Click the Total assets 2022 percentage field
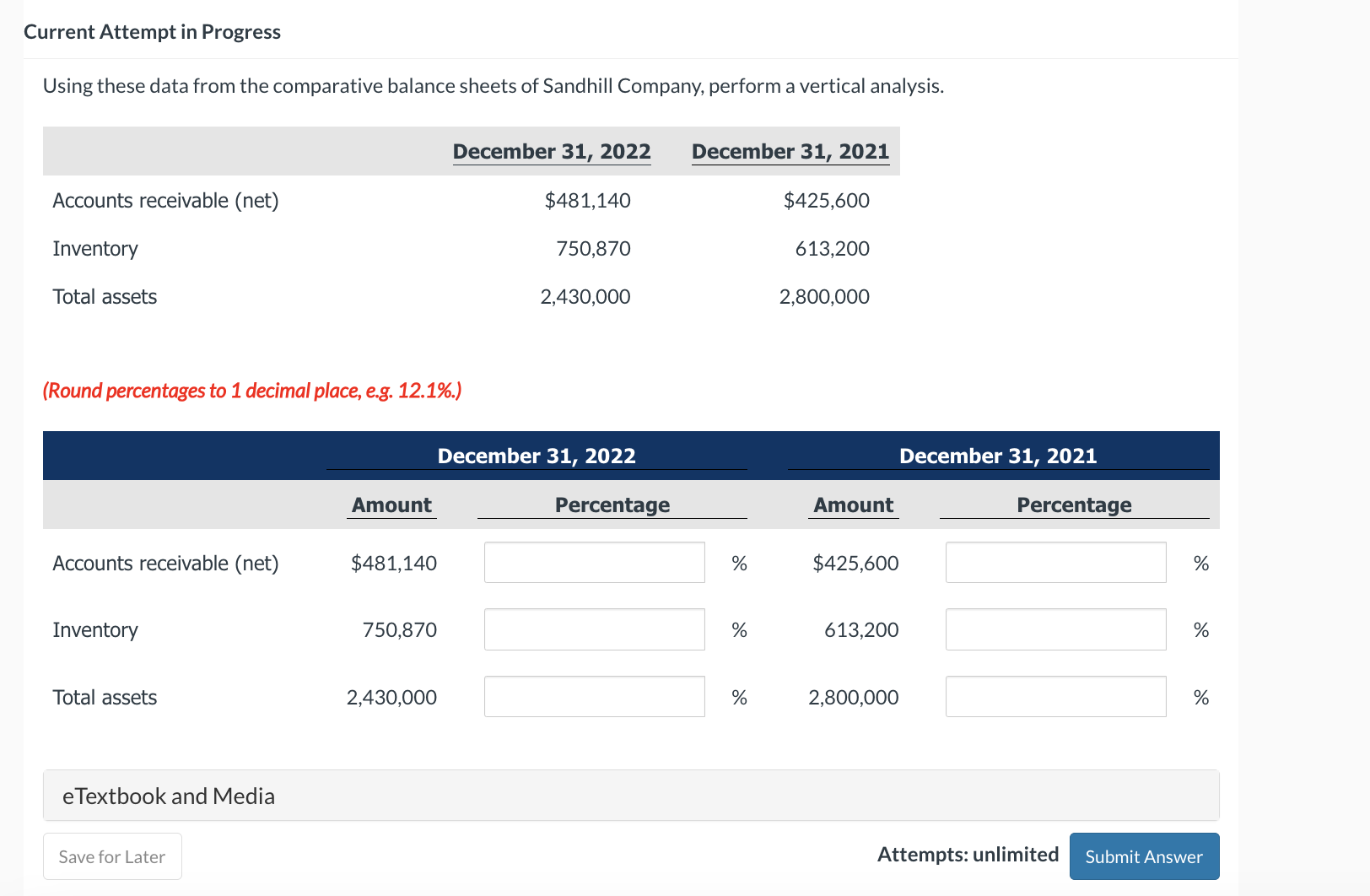This screenshot has height=896, width=1370. point(594,696)
